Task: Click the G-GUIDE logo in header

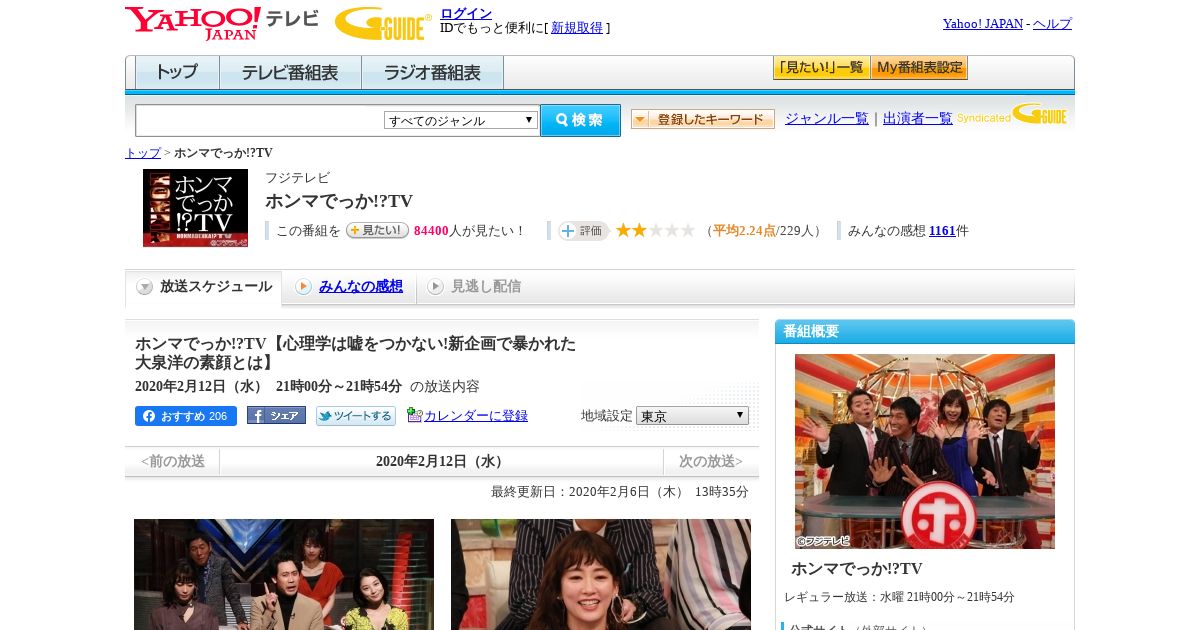Action: coord(383,23)
